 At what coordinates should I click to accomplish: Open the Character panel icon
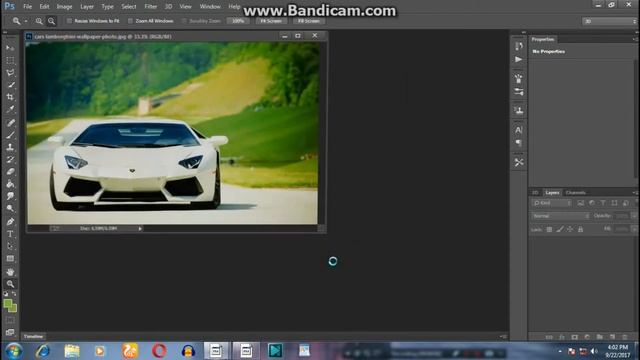(519, 130)
